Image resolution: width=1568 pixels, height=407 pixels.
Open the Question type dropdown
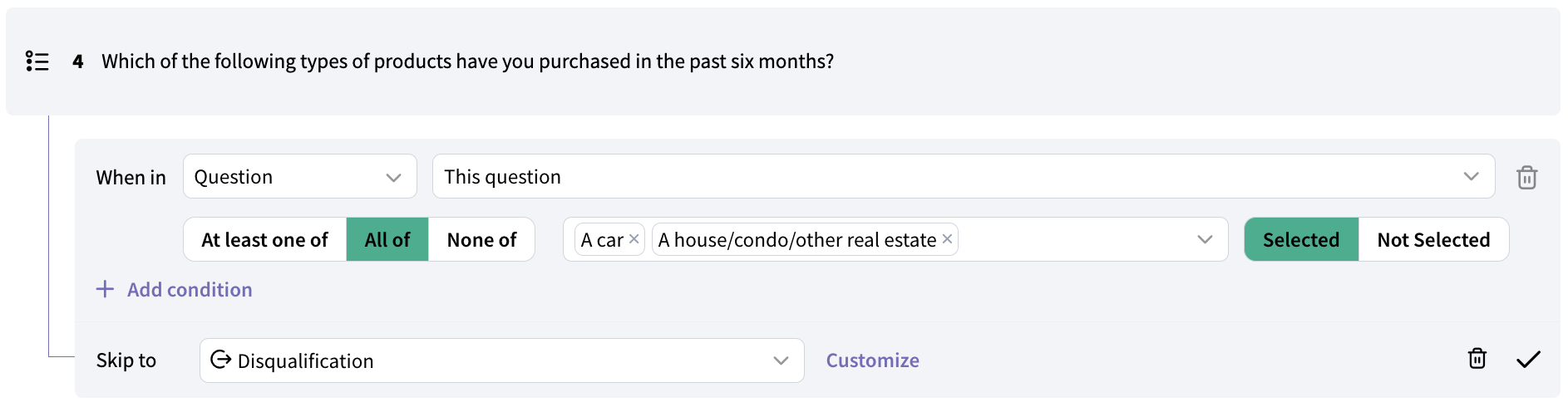(299, 177)
